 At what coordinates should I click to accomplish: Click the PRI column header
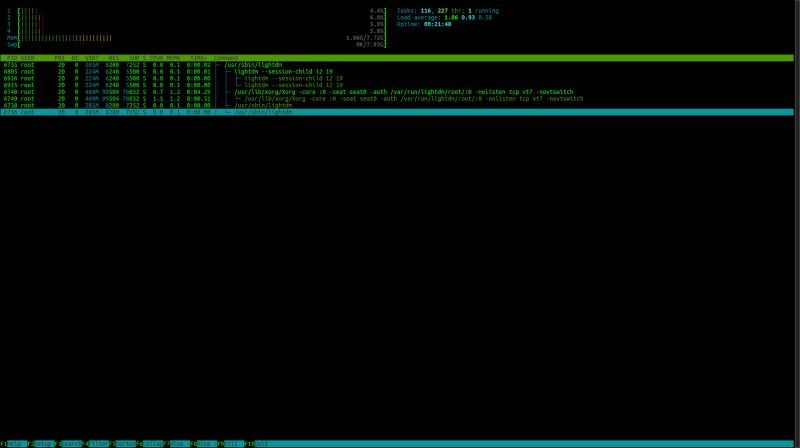(x=60, y=58)
